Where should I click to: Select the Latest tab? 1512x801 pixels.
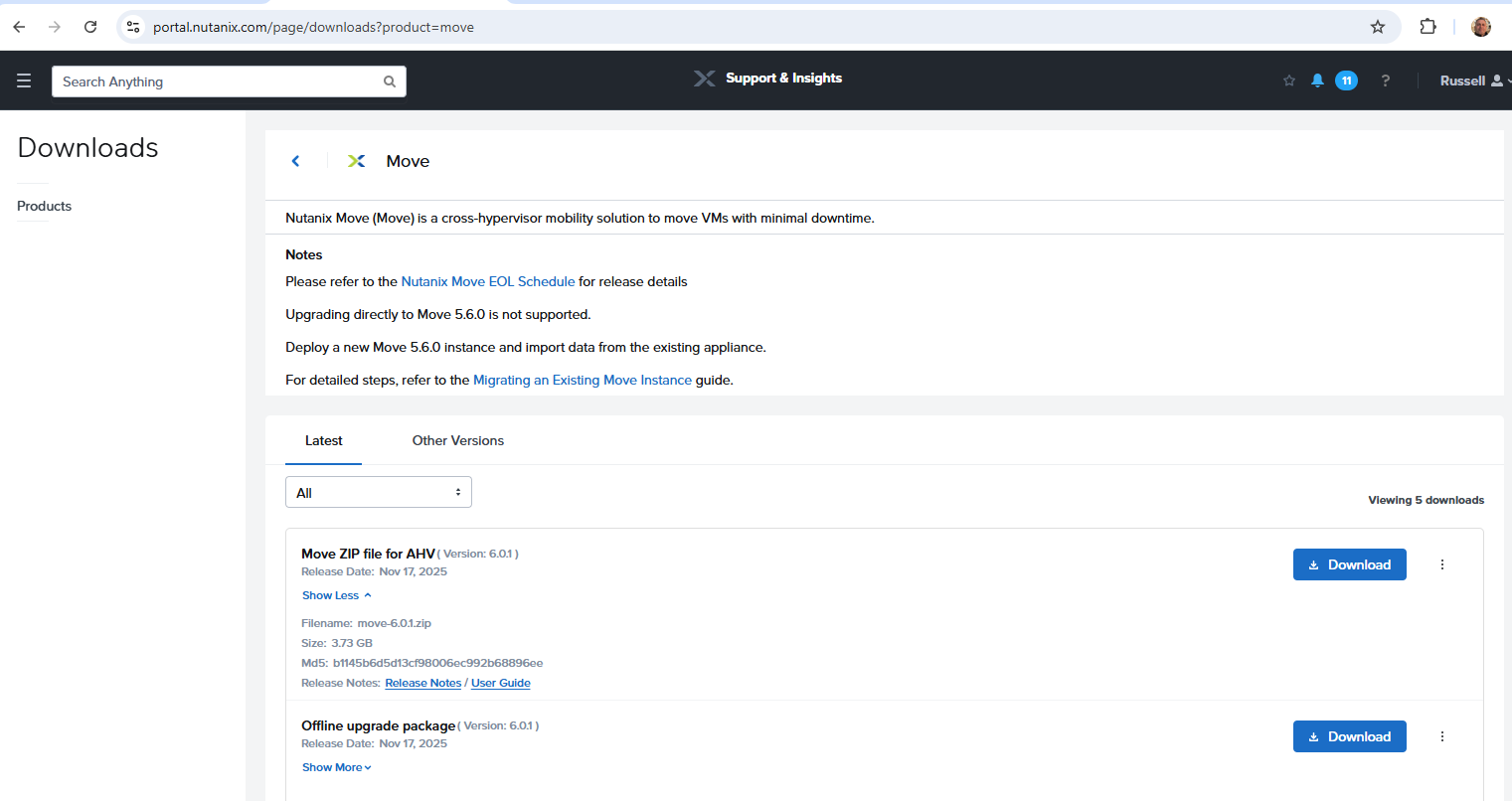coord(323,440)
